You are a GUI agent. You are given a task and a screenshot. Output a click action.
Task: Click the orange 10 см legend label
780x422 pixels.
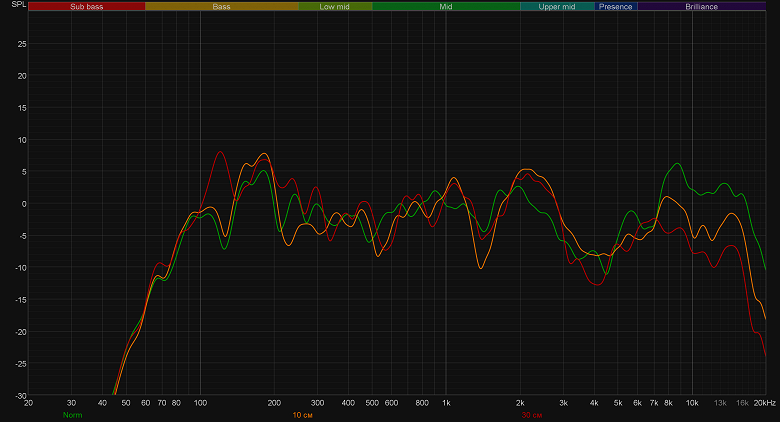tap(302, 415)
